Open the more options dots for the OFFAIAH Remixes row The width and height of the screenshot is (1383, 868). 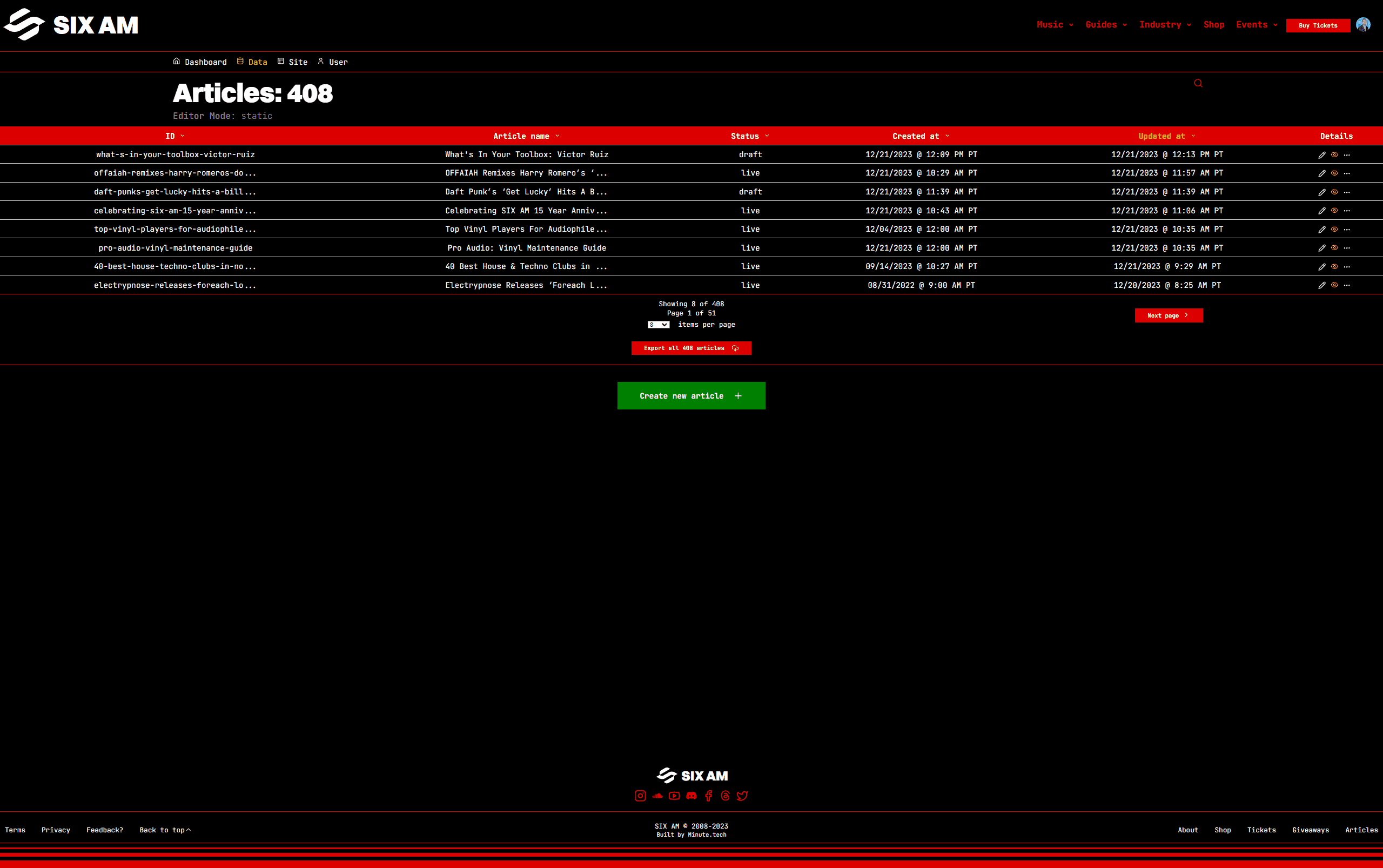tap(1347, 173)
